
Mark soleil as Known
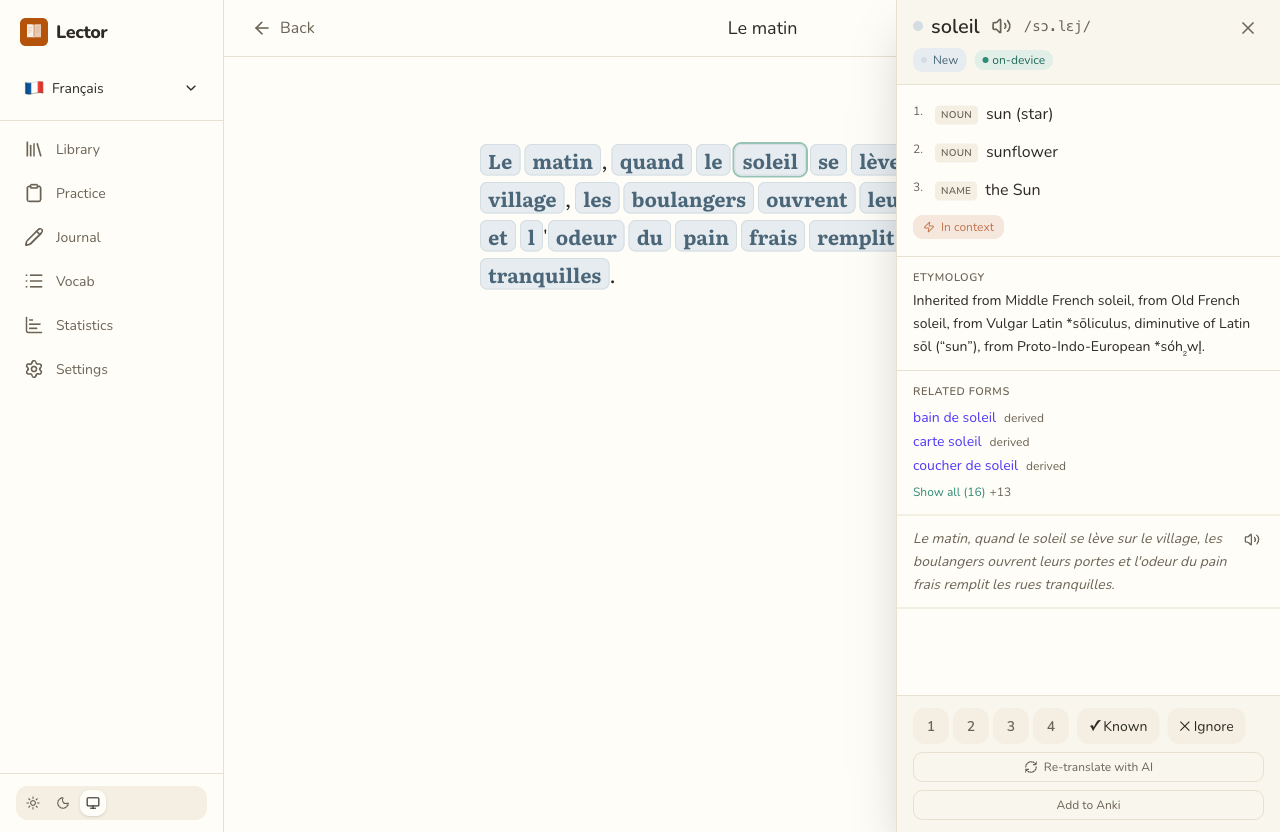[1118, 726]
